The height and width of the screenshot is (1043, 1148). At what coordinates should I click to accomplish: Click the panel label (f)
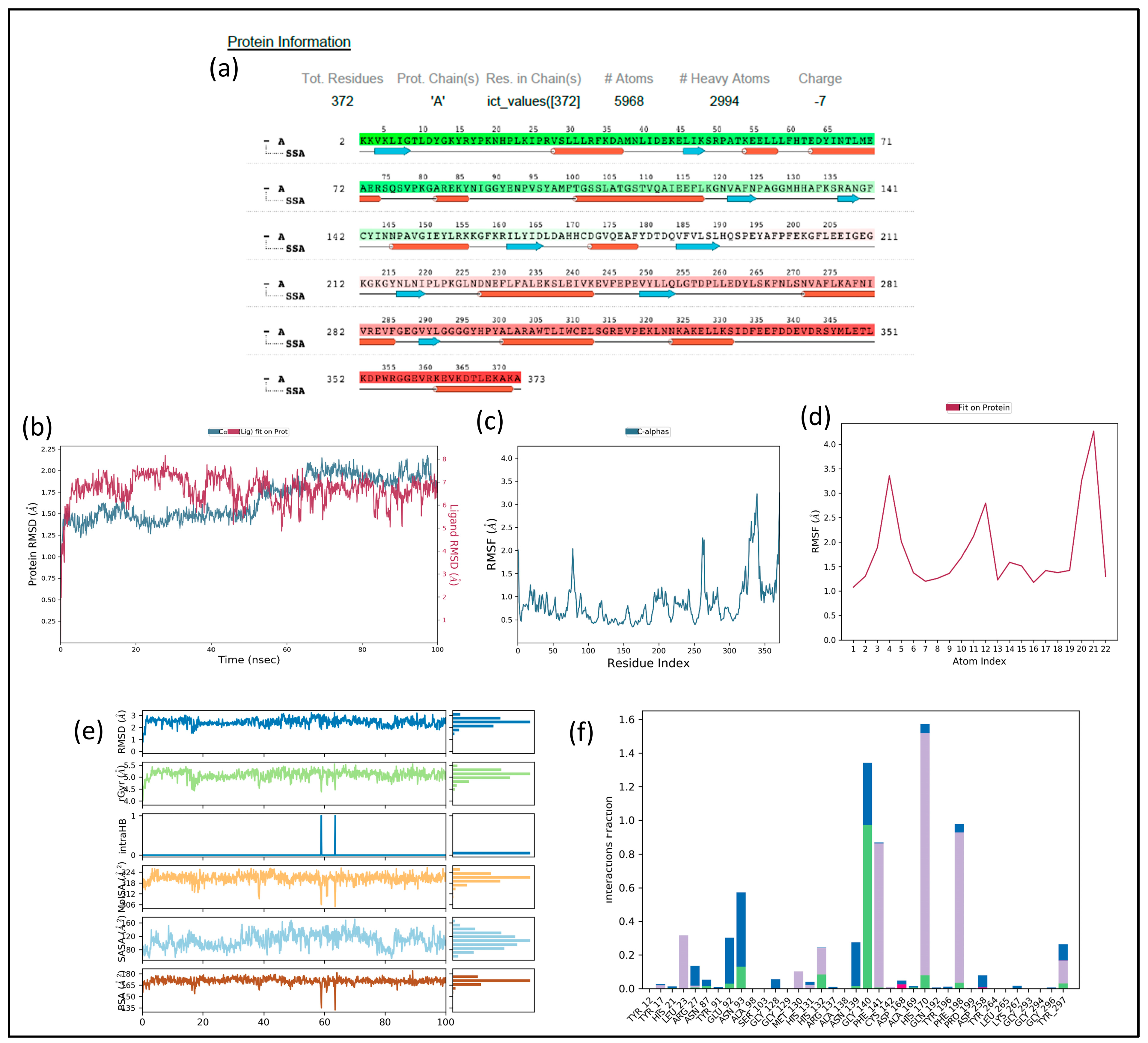point(581,732)
